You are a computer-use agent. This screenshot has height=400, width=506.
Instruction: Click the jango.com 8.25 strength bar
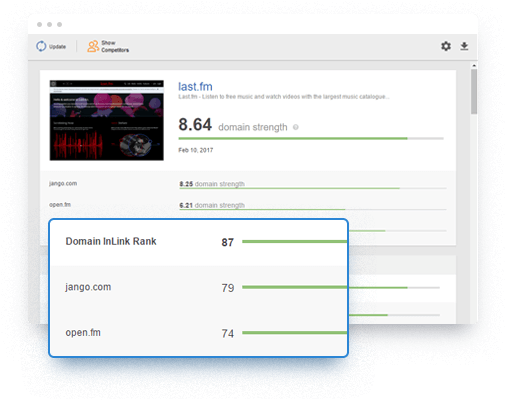[313, 188]
